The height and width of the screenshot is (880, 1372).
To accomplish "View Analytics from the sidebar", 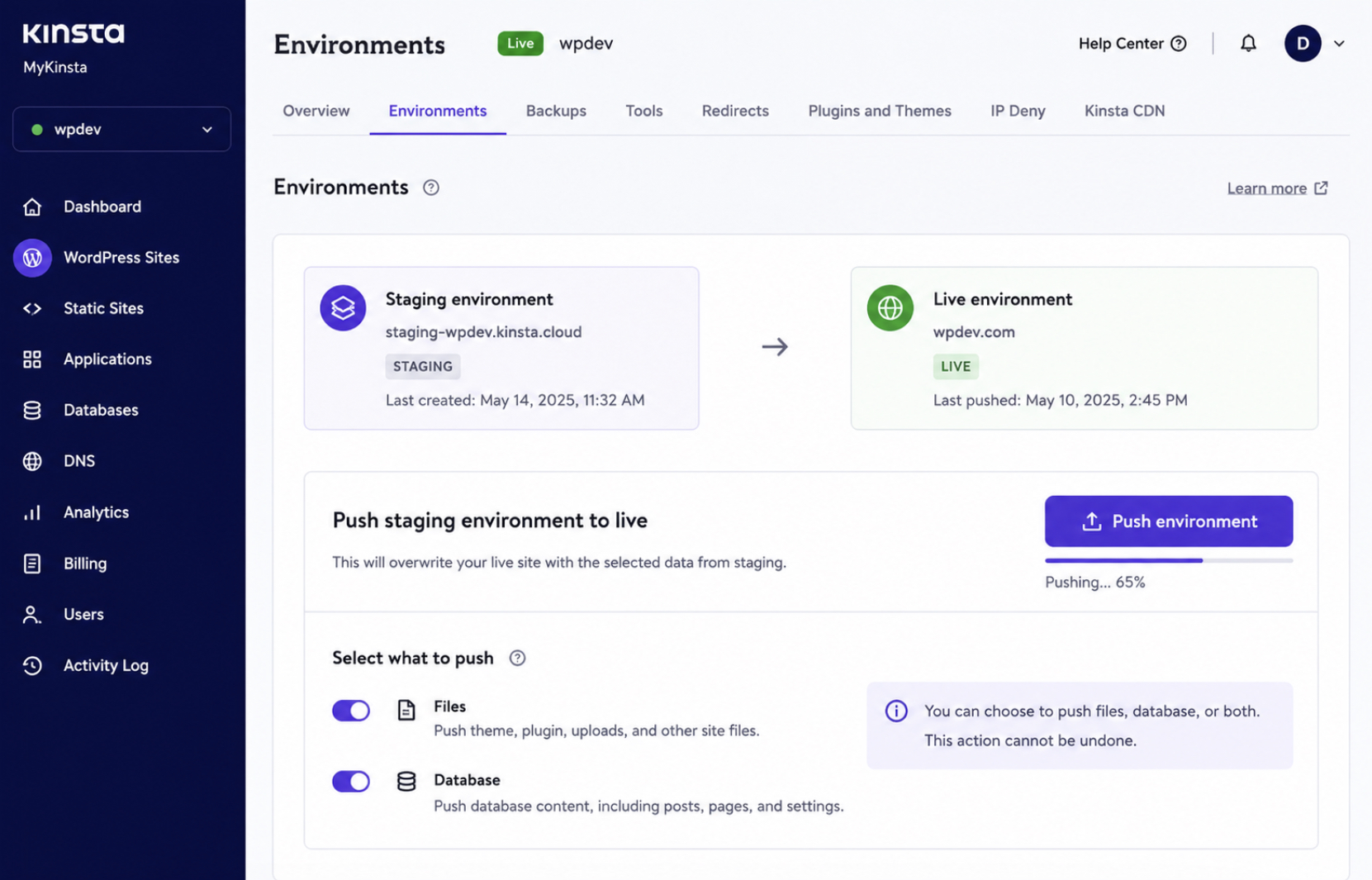I will click(96, 512).
